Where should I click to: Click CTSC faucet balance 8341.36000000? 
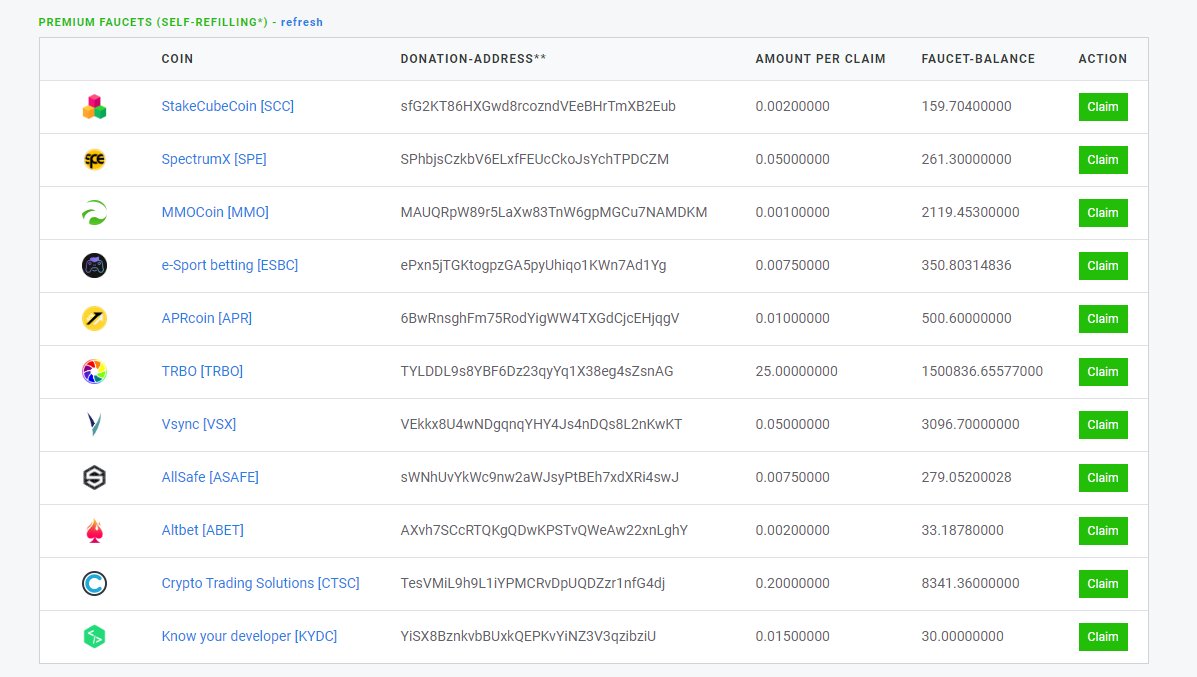[970, 583]
